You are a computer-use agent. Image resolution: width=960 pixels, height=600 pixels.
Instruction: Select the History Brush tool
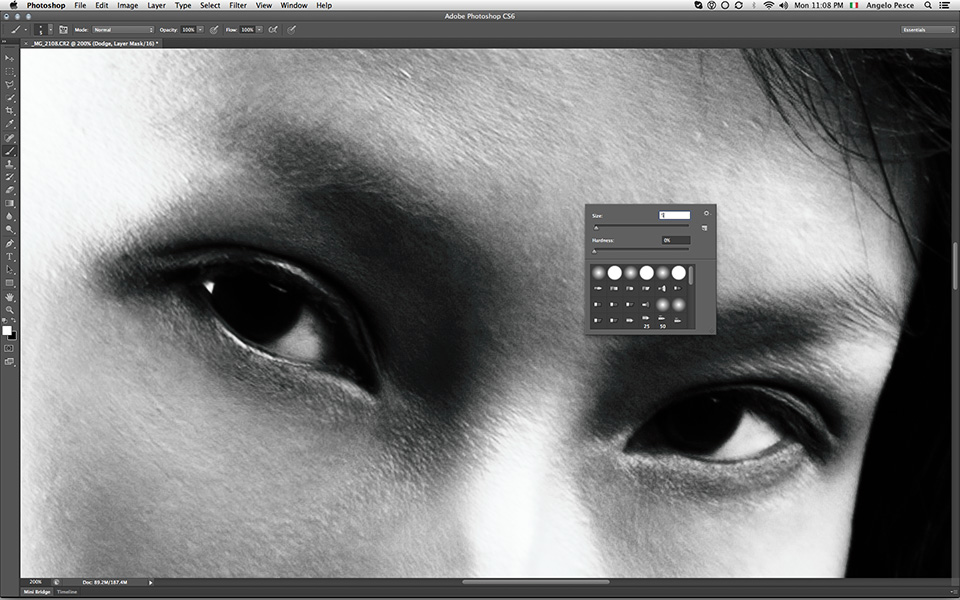click(x=9, y=178)
